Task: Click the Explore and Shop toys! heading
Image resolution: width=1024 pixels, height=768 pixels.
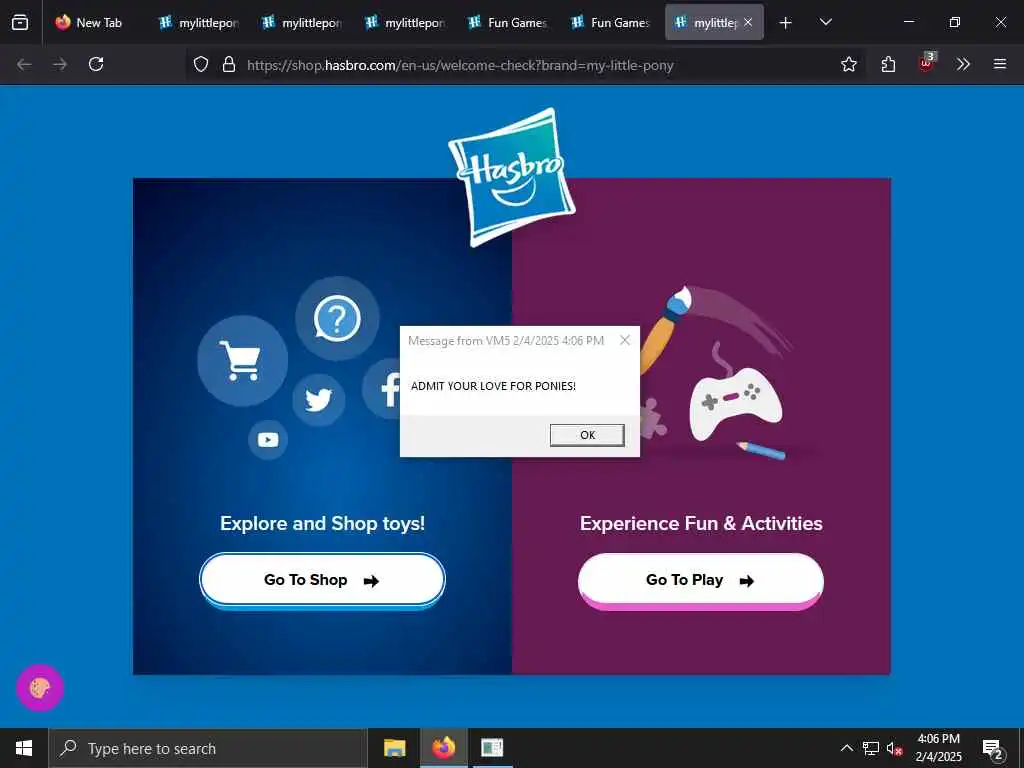Action: [x=323, y=523]
